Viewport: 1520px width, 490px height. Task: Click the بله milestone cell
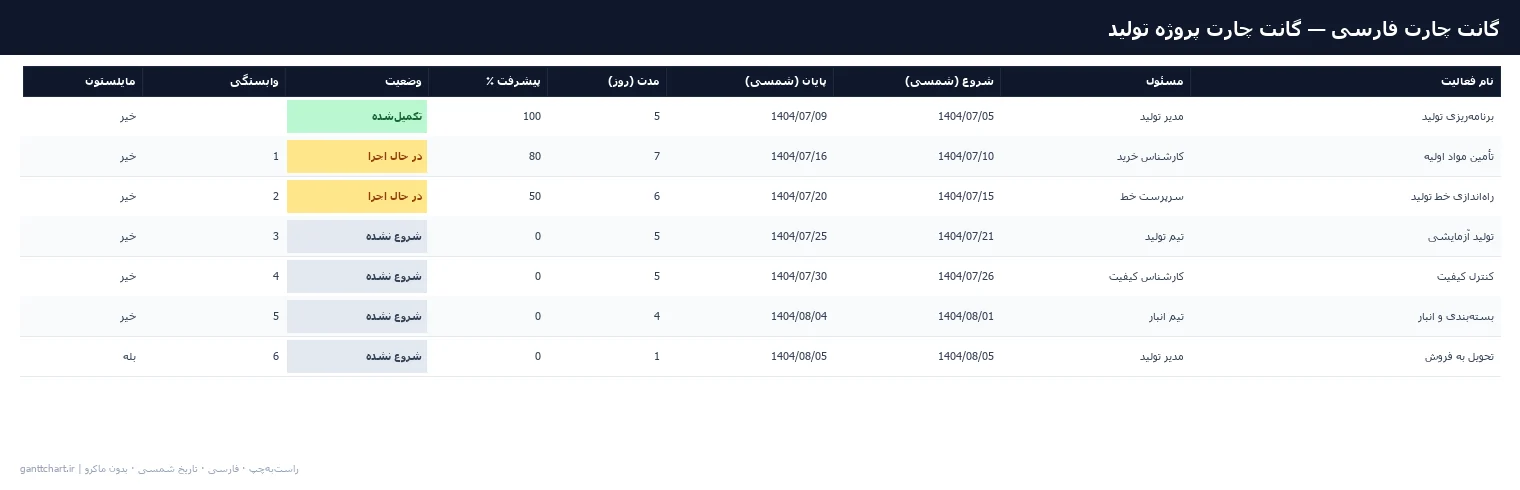pyautogui.click(x=82, y=357)
